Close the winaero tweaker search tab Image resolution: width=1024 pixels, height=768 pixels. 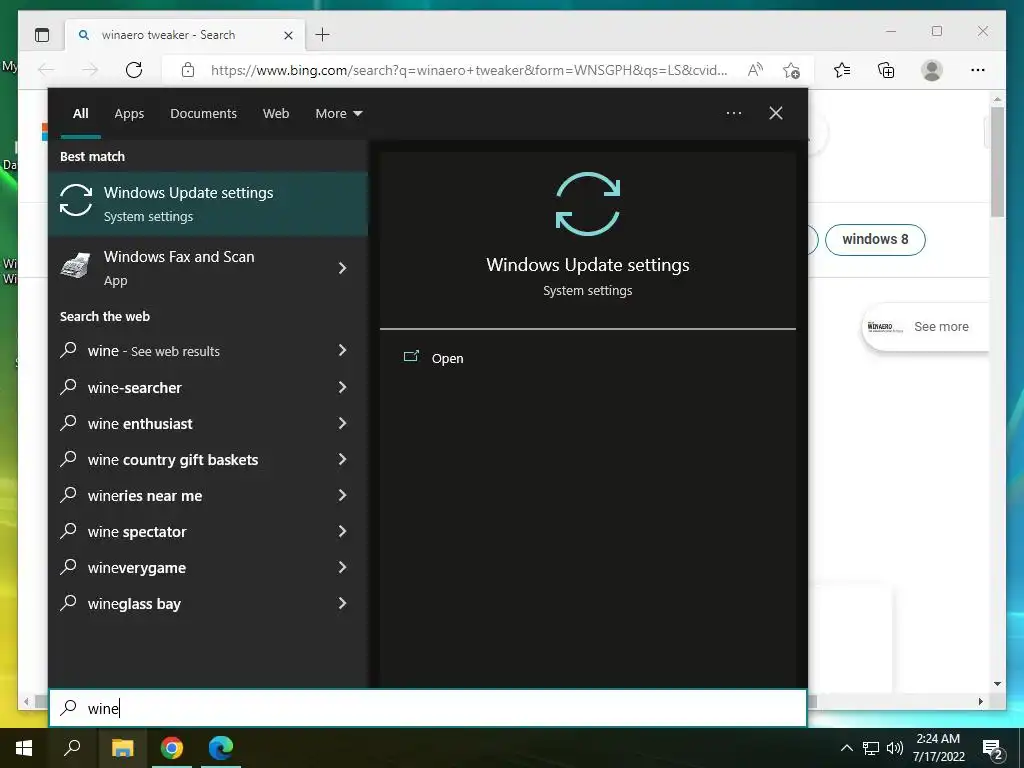point(289,35)
